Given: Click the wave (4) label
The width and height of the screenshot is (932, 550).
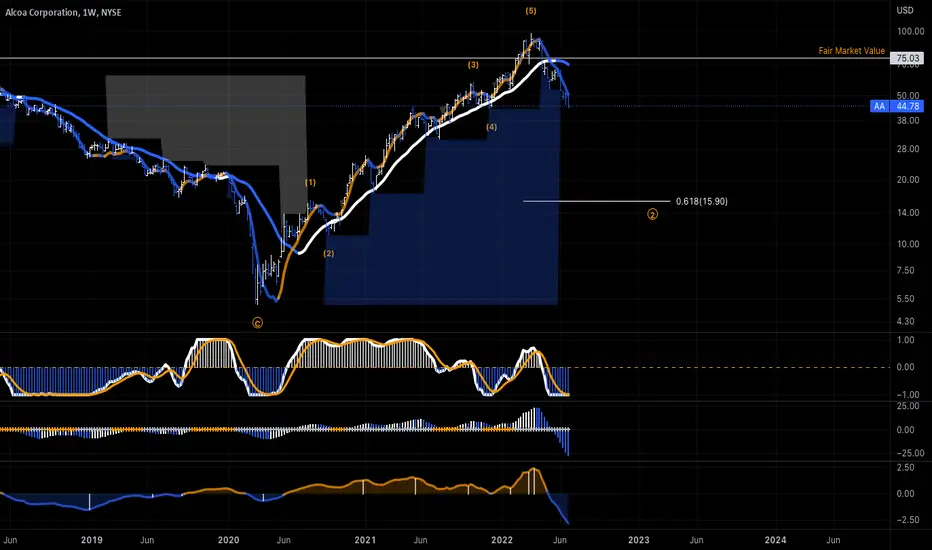Looking at the screenshot, I should tap(492, 127).
